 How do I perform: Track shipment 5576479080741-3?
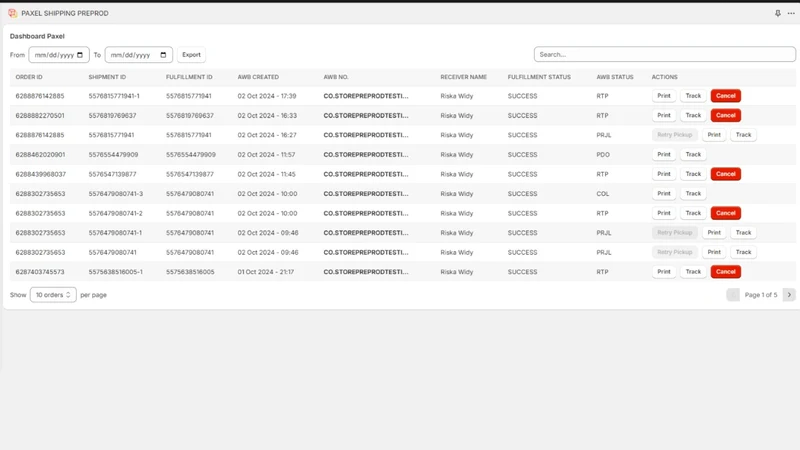693,193
